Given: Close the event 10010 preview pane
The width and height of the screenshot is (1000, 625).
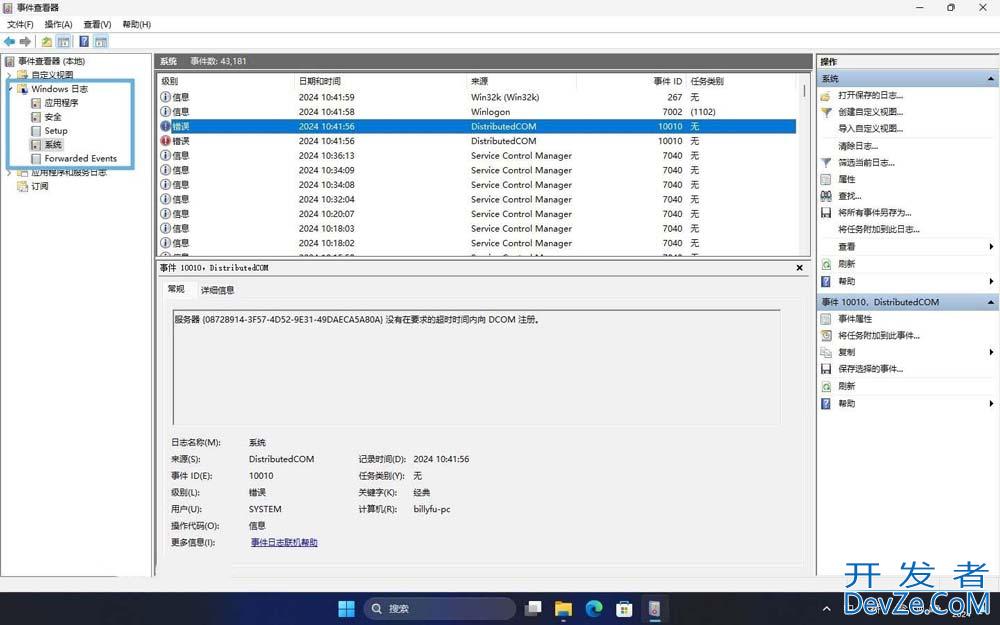Looking at the screenshot, I should pos(799,268).
